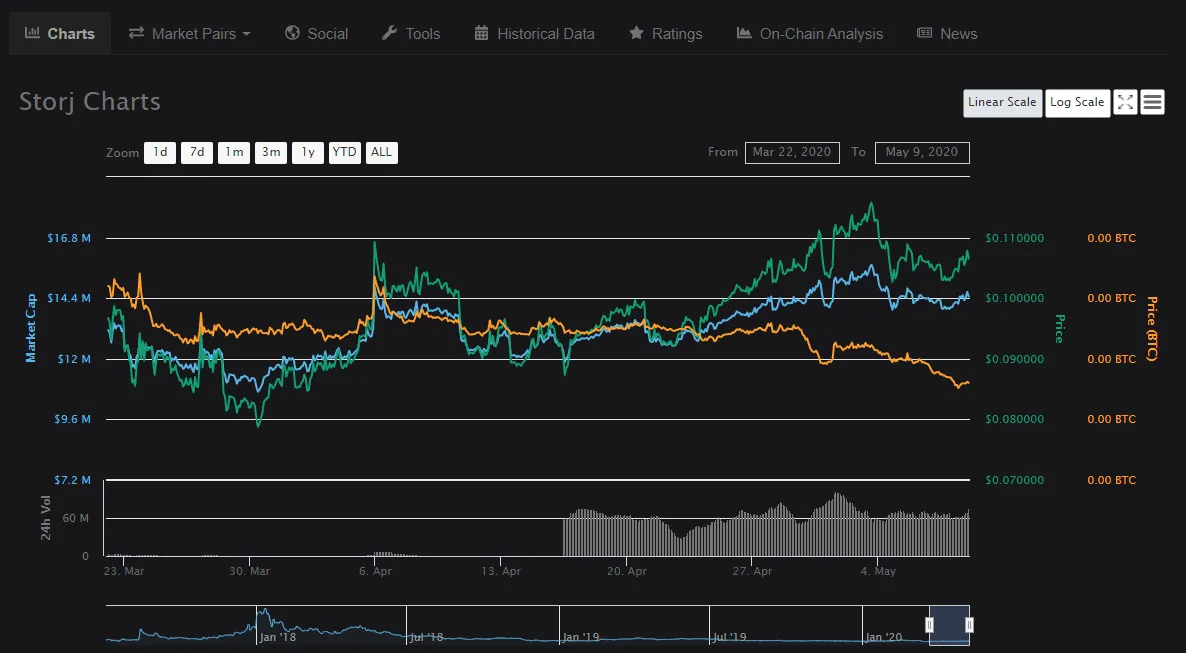Grab the left handle of range navigator
1186x653 pixels.
[x=929, y=625]
